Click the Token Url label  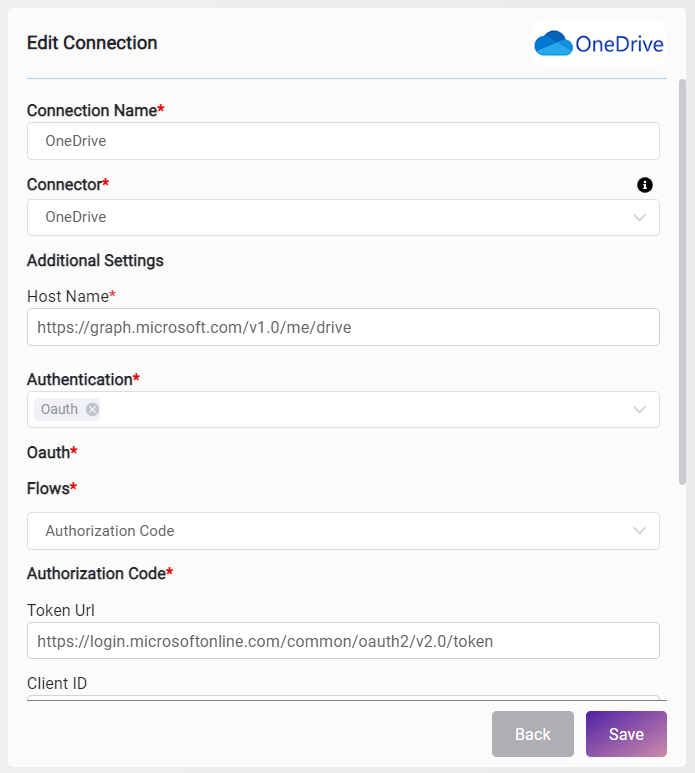(x=61, y=610)
